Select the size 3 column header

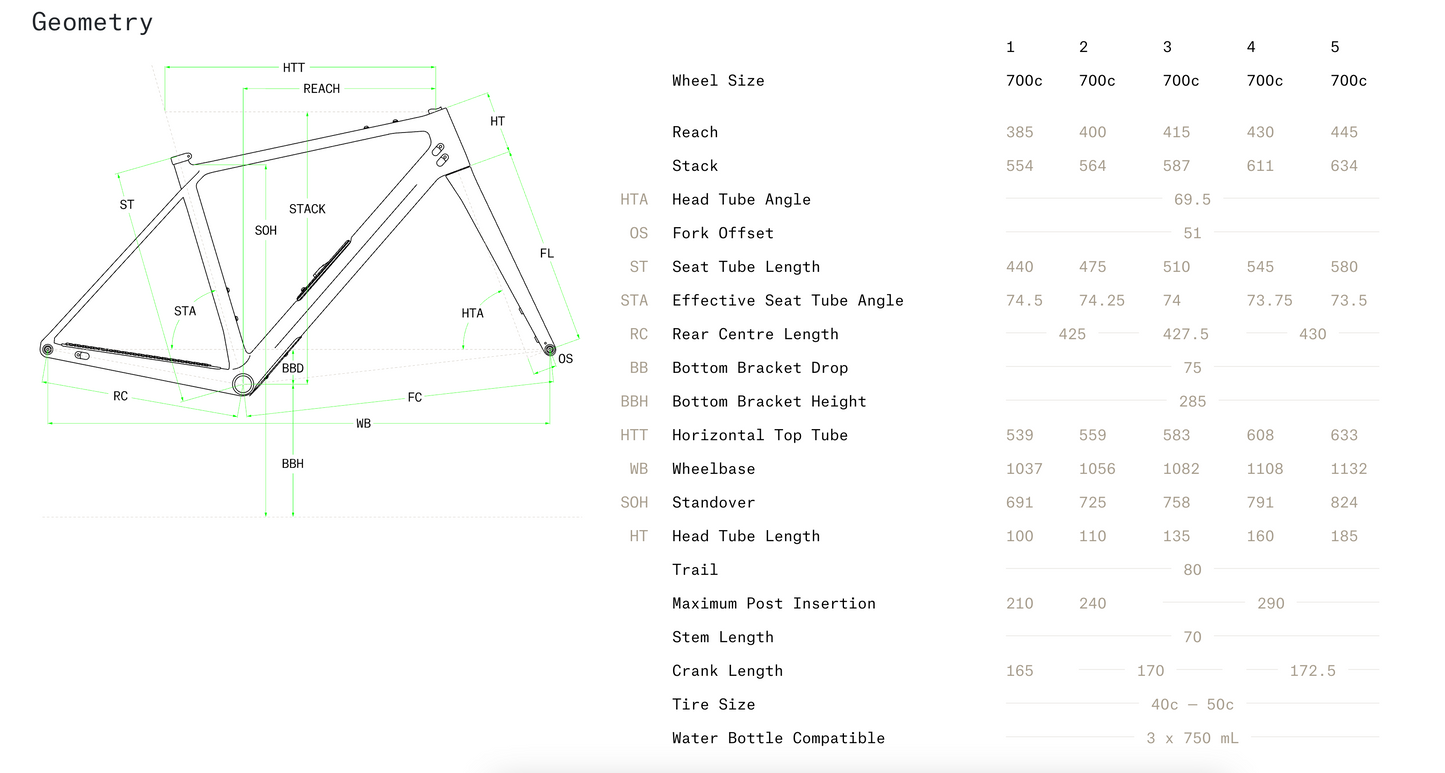pos(1167,47)
